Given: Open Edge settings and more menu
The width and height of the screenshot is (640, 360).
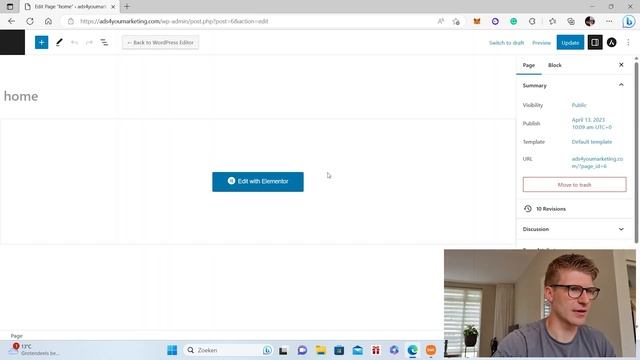Looking at the screenshot, I should (x=609, y=21).
